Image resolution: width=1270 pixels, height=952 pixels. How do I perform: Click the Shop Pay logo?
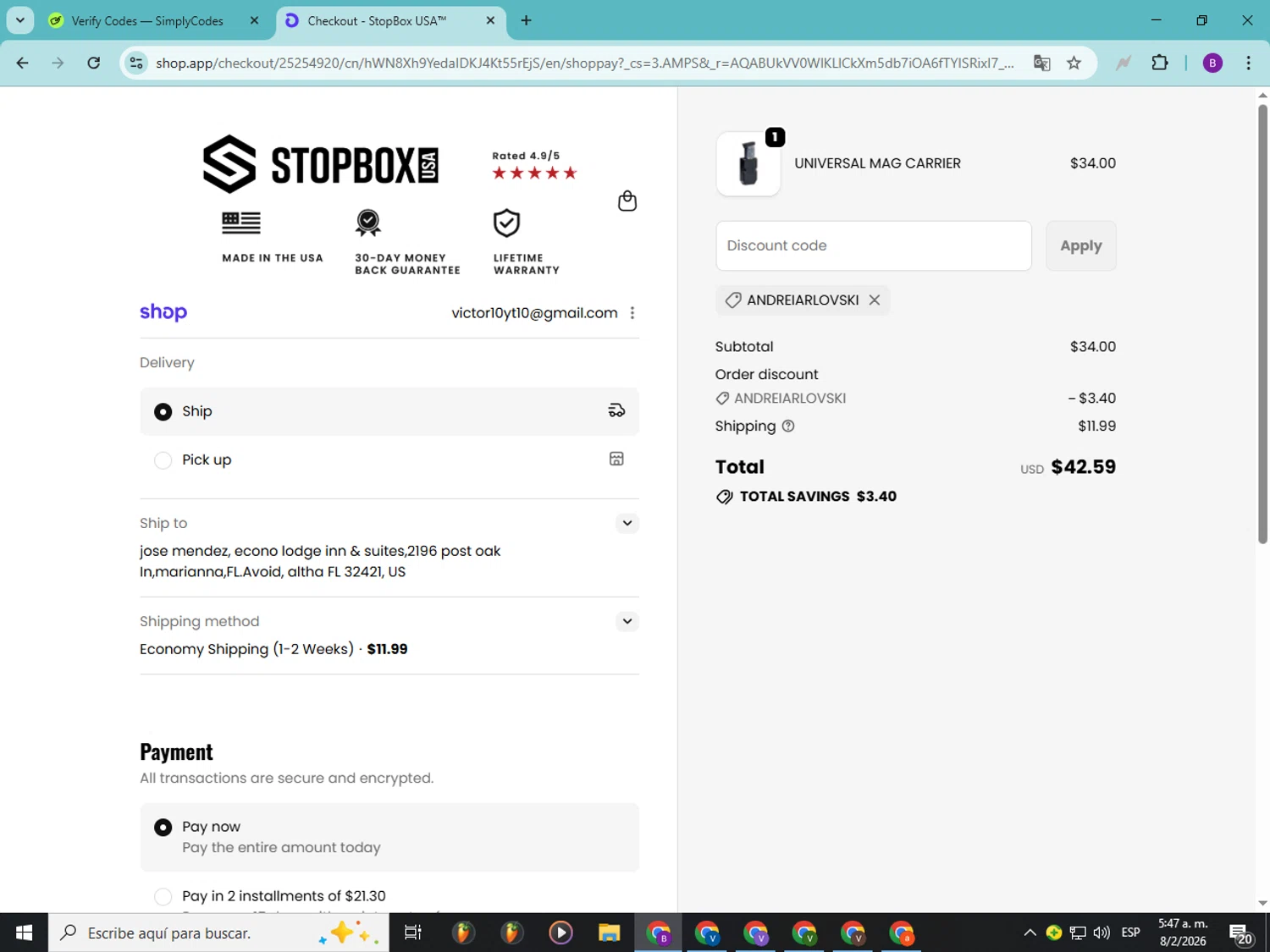(163, 312)
